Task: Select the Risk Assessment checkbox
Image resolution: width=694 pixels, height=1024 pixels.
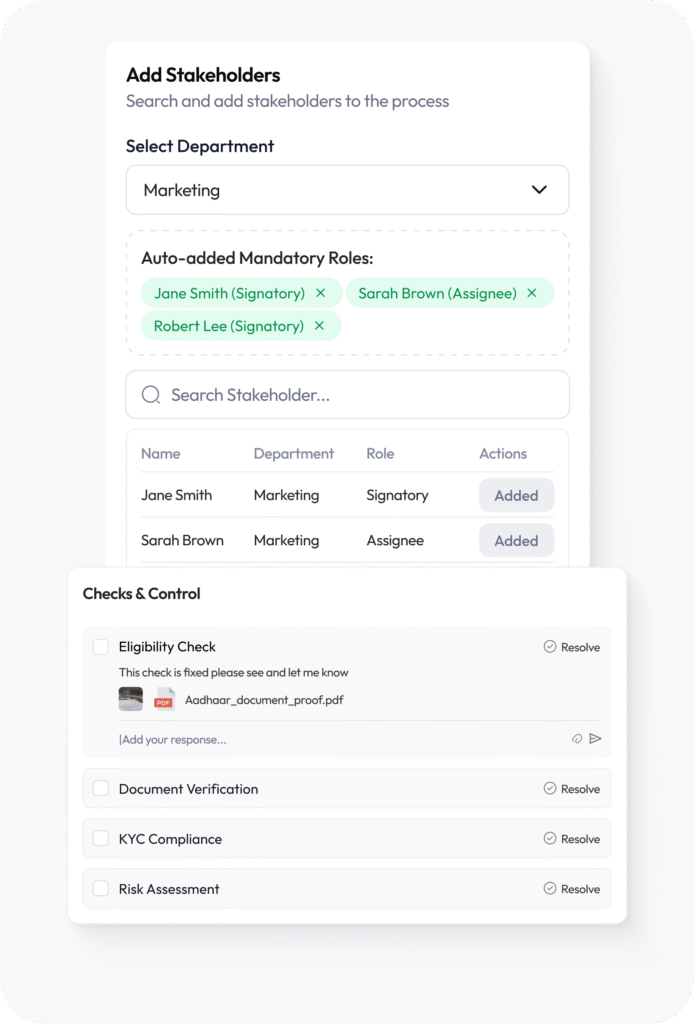Action: [x=101, y=889]
